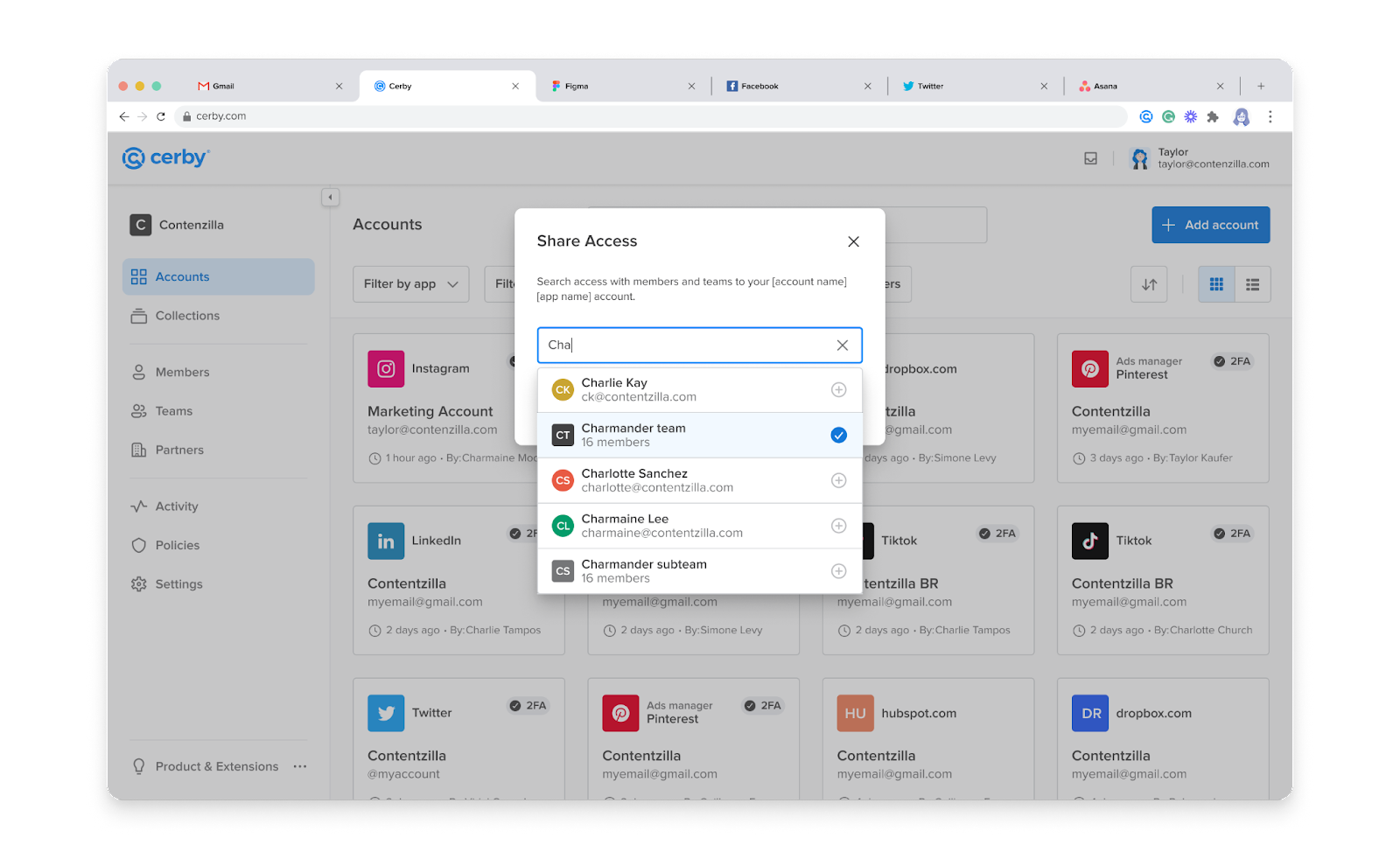This screenshot has height=859, width=1400.
Task: Add Charmander subteam with plus icon
Action: tap(838, 572)
